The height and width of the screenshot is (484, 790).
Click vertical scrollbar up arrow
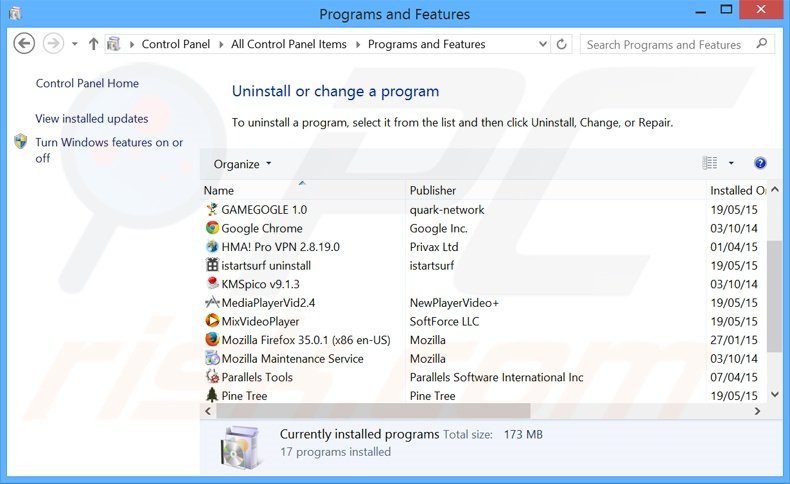pos(775,190)
